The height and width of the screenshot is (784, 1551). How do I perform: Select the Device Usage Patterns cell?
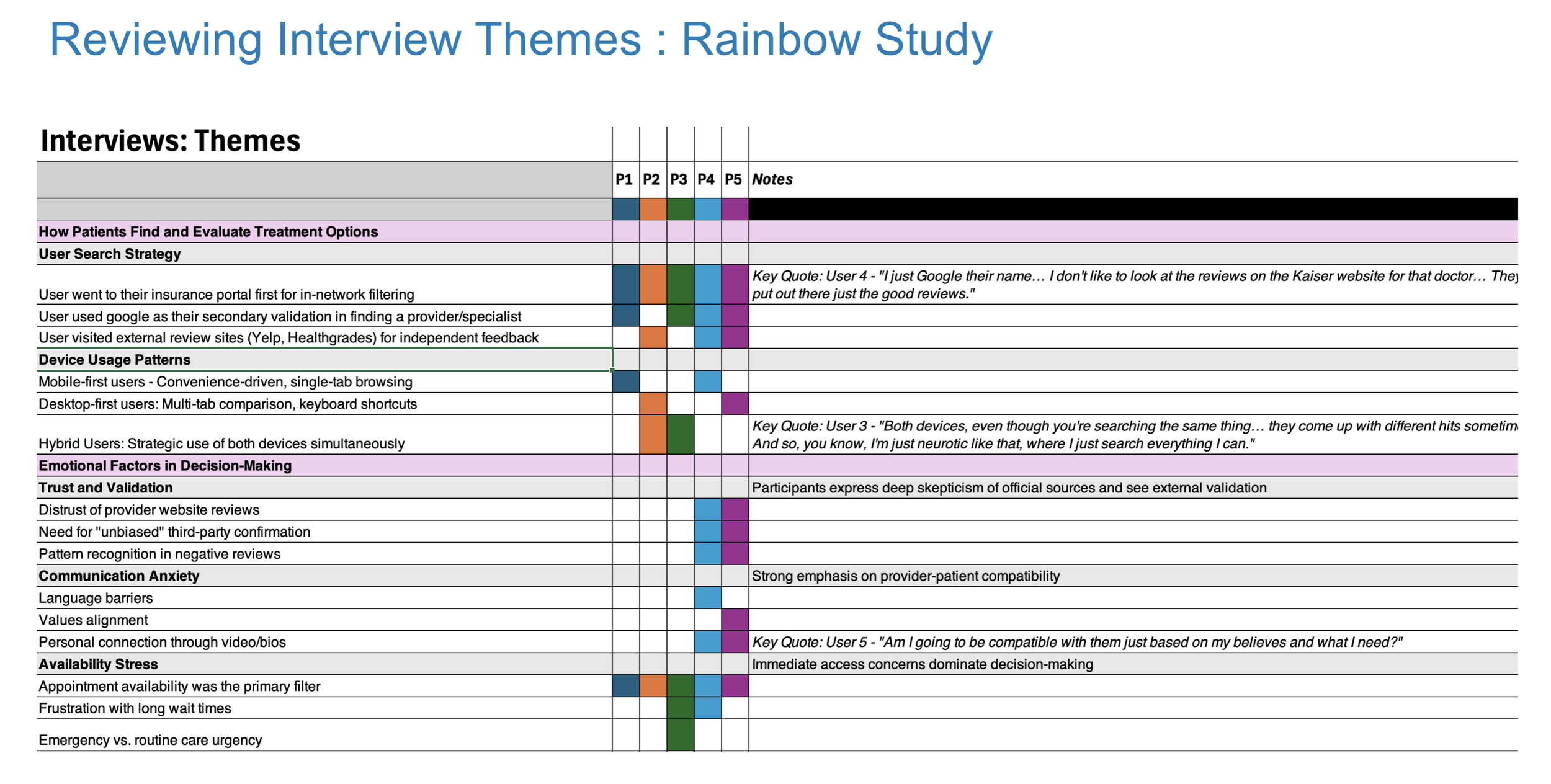[x=115, y=360]
